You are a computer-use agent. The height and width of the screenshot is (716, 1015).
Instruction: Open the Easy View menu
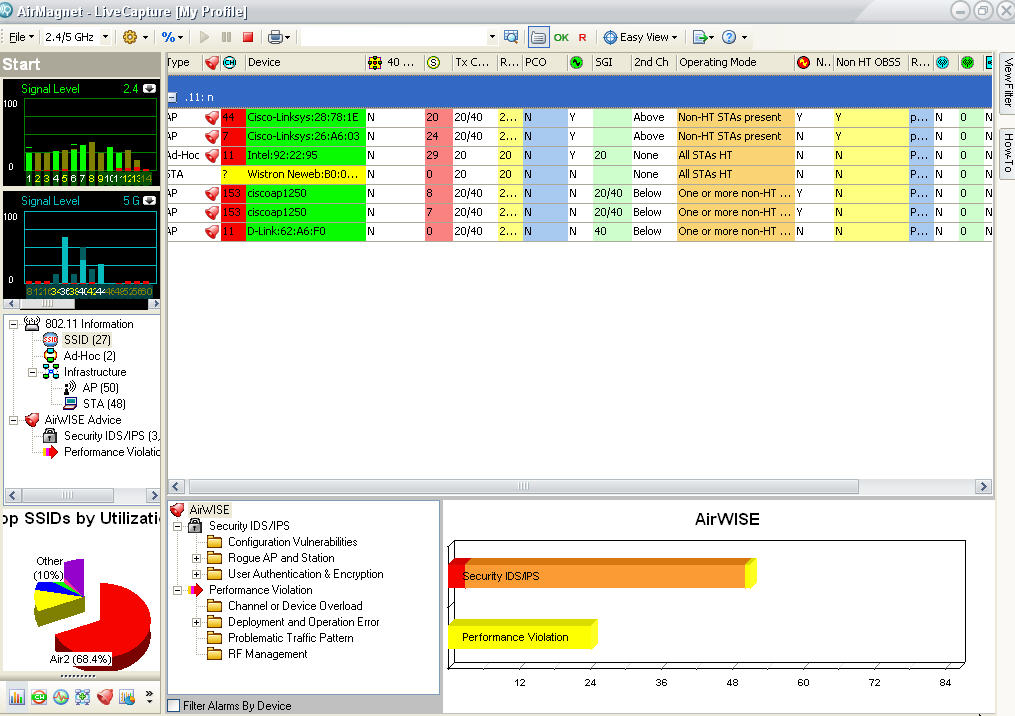click(640, 37)
